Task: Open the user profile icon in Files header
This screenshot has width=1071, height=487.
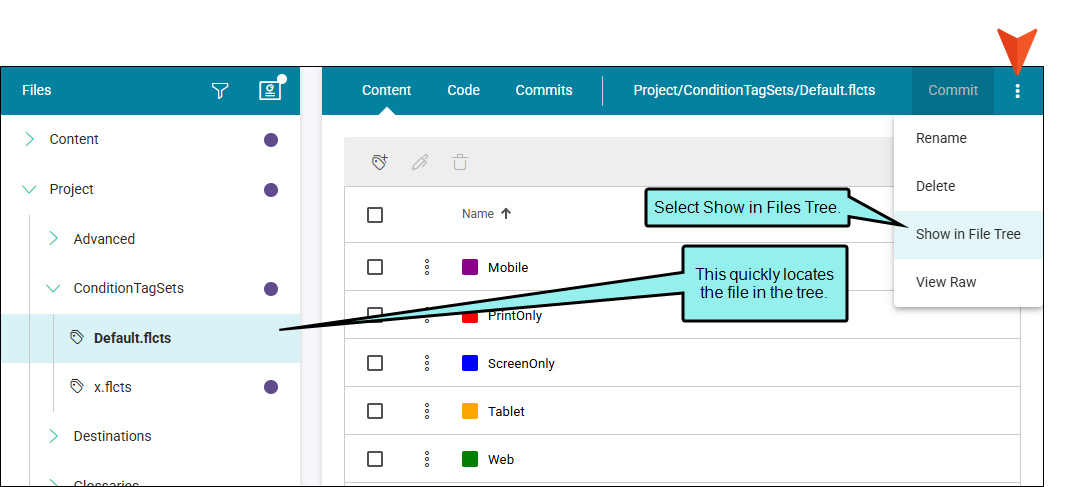Action: tap(269, 91)
